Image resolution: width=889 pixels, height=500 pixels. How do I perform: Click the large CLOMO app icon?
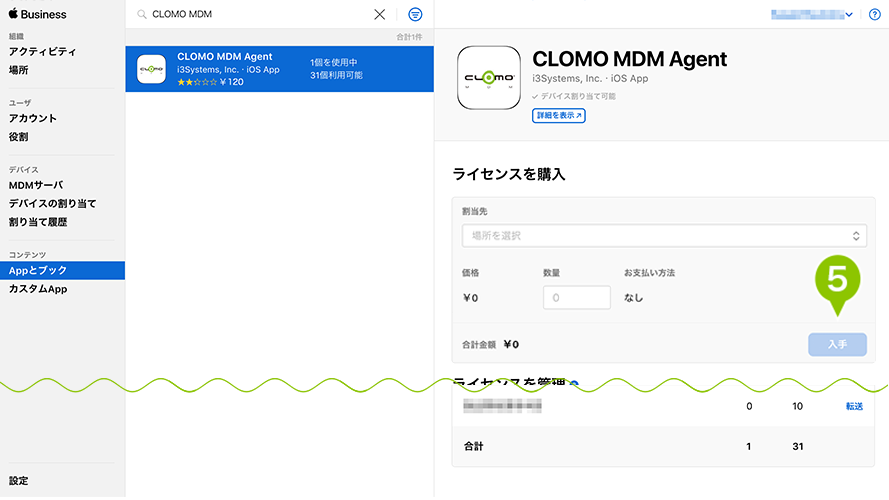pyautogui.click(x=489, y=78)
